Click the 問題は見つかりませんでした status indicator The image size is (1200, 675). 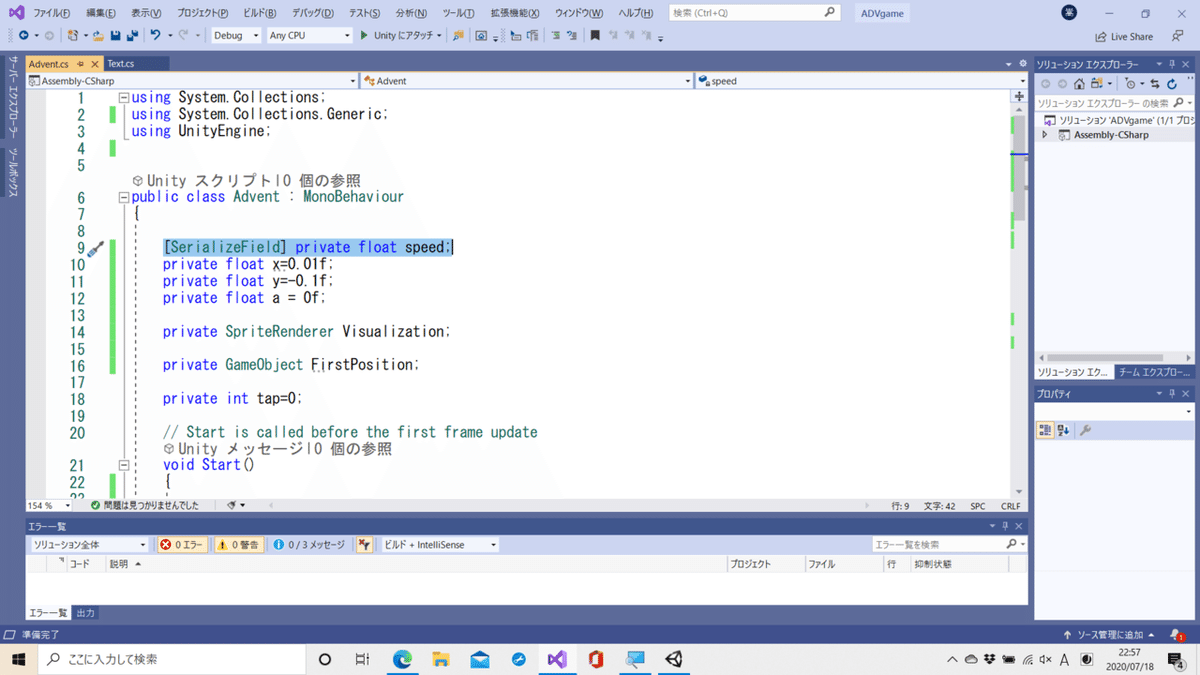pyautogui.click(x=144, y=506)
